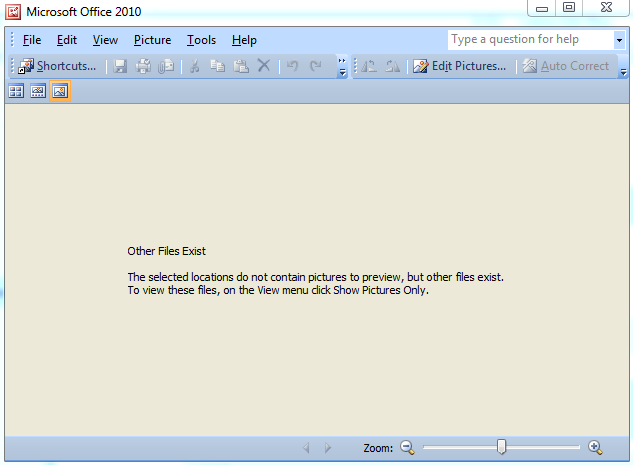Click the Picture Manager title bar icon
This screenshot has height=465, width=633.
(13, 12)
